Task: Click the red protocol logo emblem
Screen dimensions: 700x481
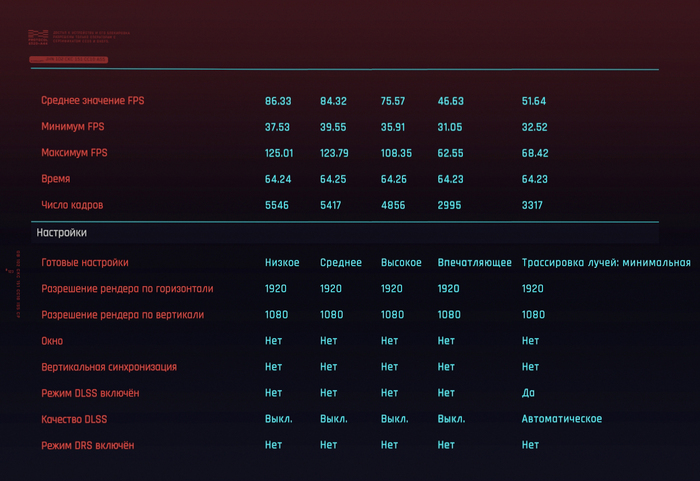Action: (x=38, y=37)
